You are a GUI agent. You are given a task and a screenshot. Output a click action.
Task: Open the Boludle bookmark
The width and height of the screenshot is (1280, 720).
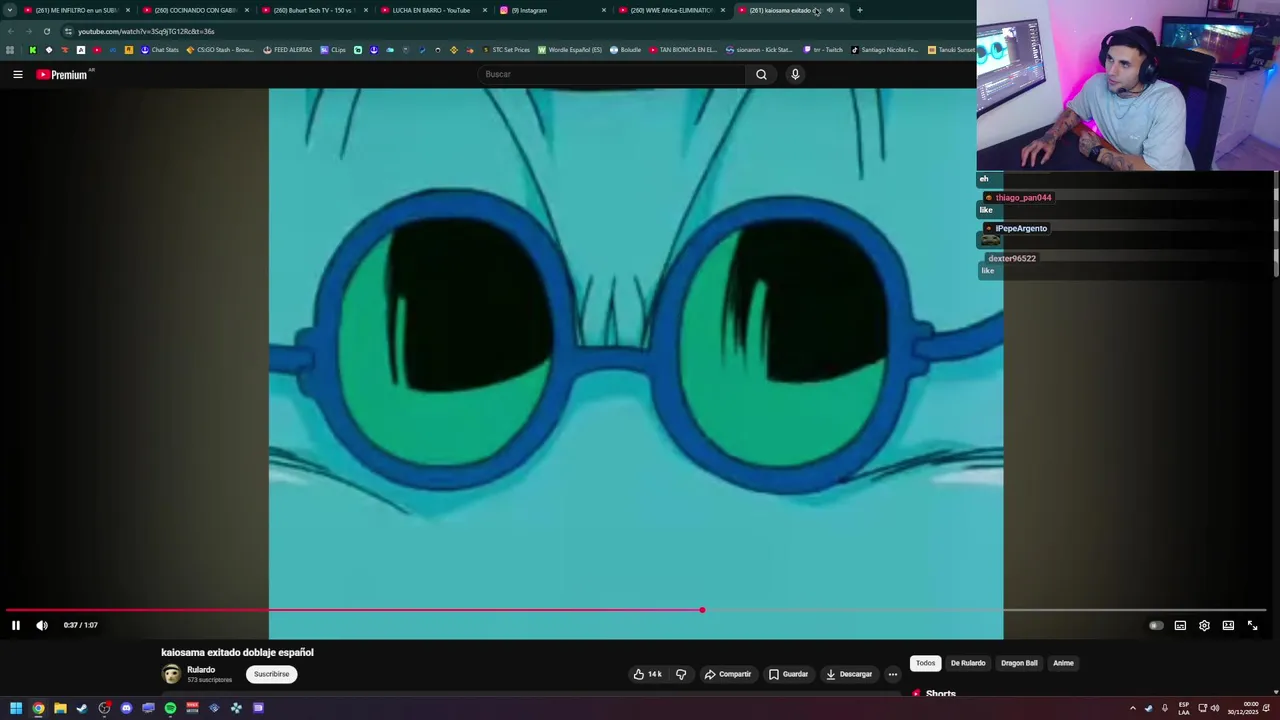click(x=625, y=50)
